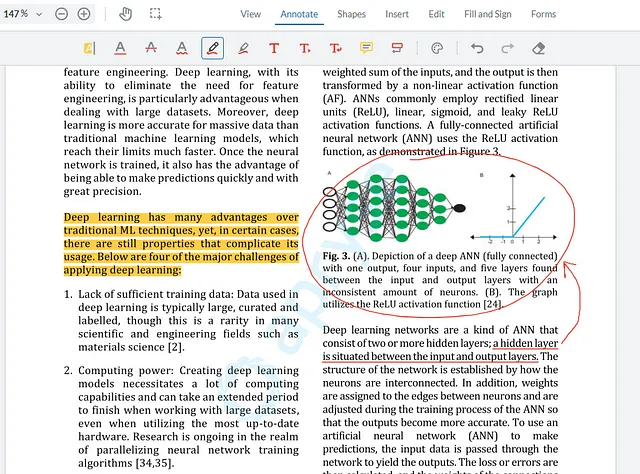Image resolution: width=640 pixels, height=474 pixels.
Task: Add a sticky note comment
Action: pyautogui.click(x=366, y=48)
